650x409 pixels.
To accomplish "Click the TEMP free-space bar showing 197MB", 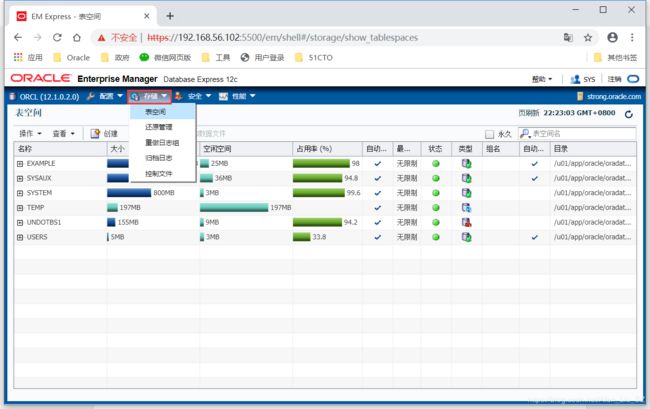I will click(234, 208).
